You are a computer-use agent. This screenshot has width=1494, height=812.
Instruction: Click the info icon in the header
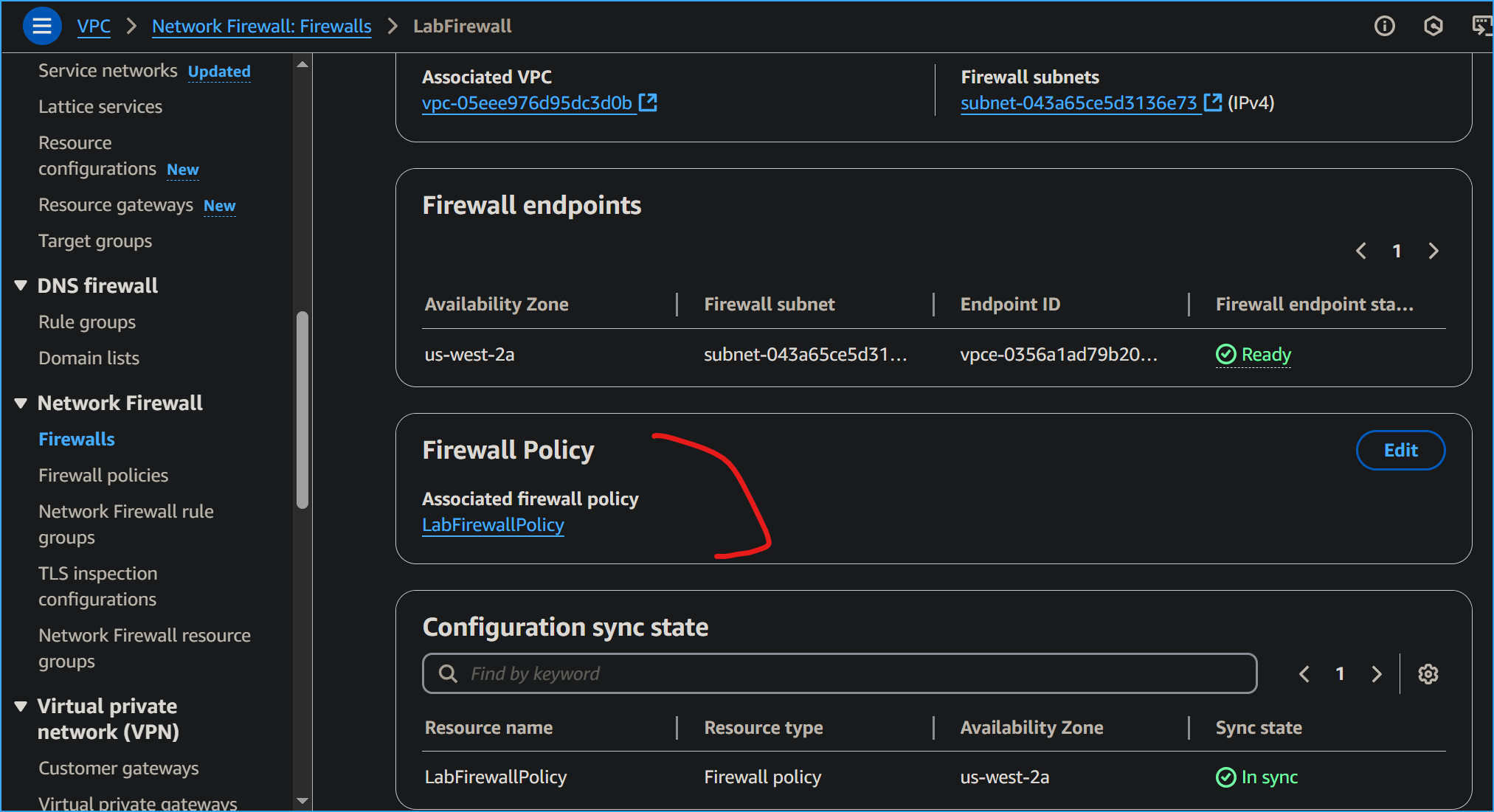(1386, 26)
